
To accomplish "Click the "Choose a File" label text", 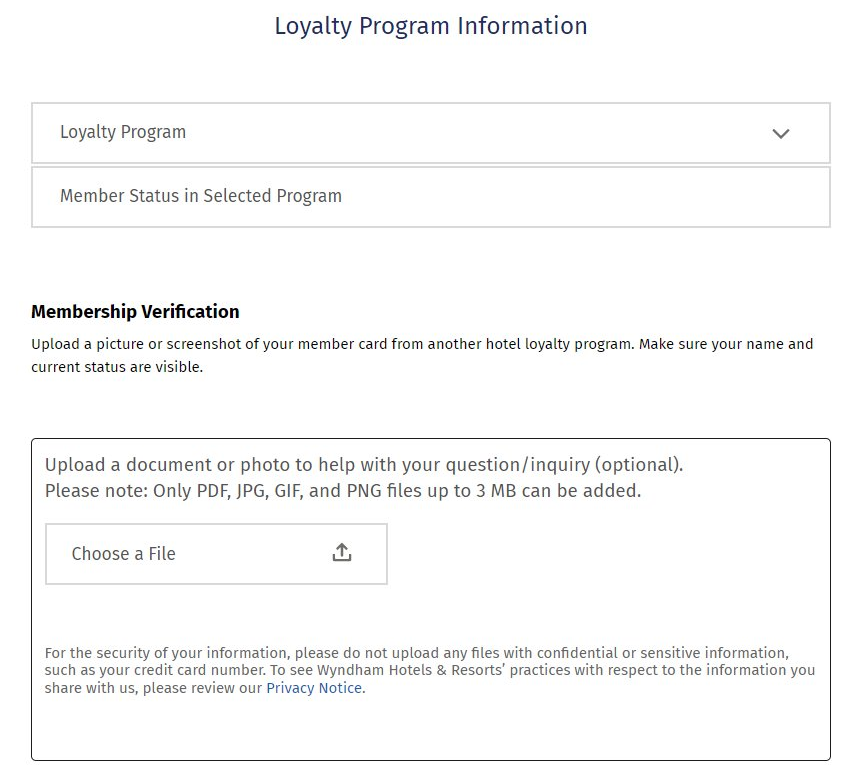I will (123, 554).
